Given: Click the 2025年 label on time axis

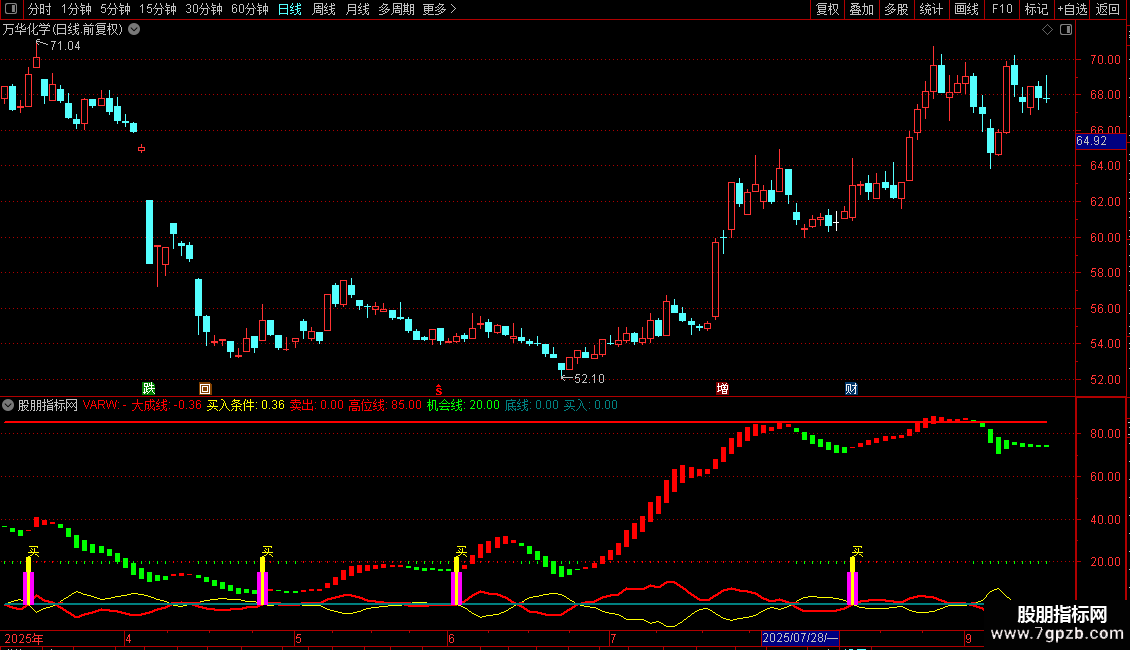Looking at the screenshot, I should tap(24, 638).
